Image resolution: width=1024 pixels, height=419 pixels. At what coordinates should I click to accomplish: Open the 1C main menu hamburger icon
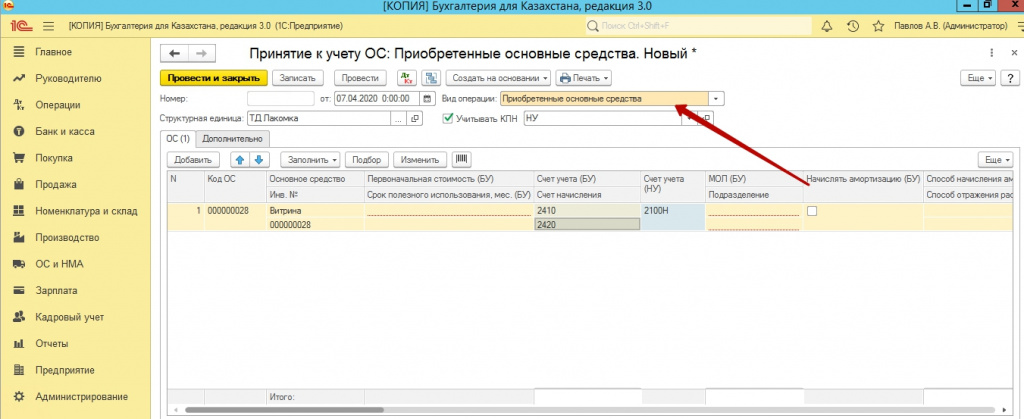click(x=48, y=27)
